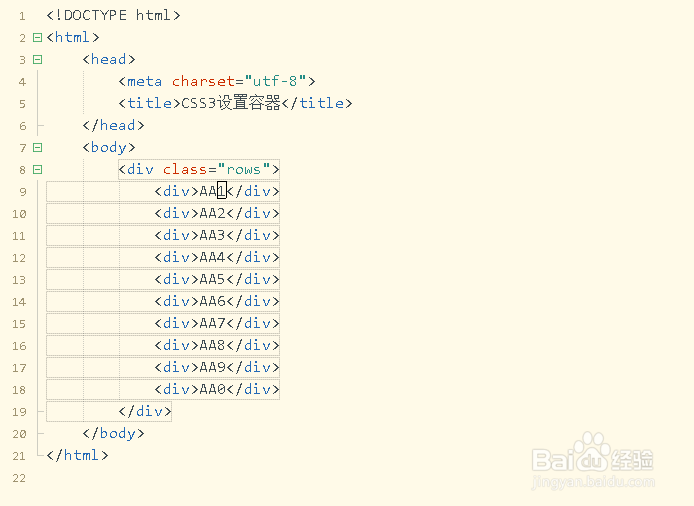Viewport: 694px width, 506px height.
Task: Place cursor on the AA9 text
Action: pyautogui.click(x=213, y=368)
